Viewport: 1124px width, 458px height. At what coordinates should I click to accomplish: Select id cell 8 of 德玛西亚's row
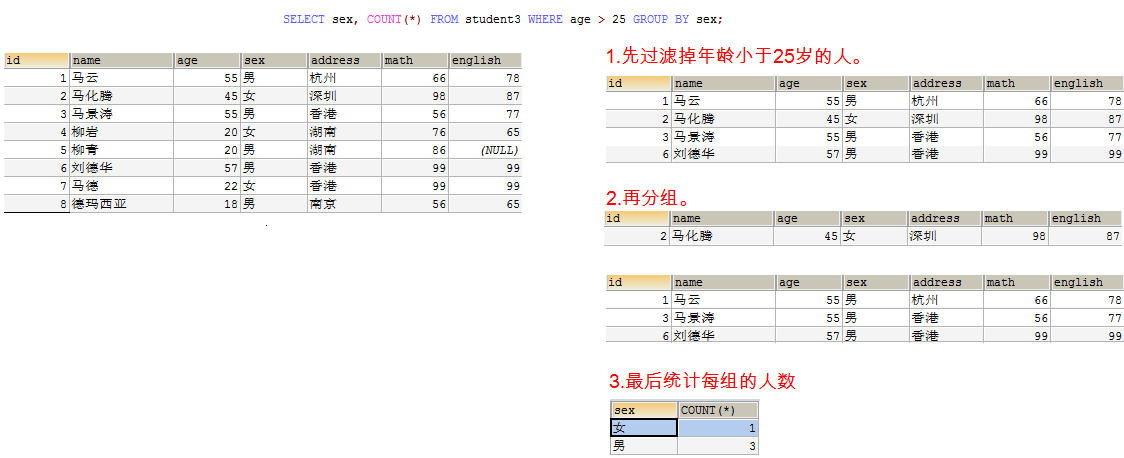coord(37,204)
